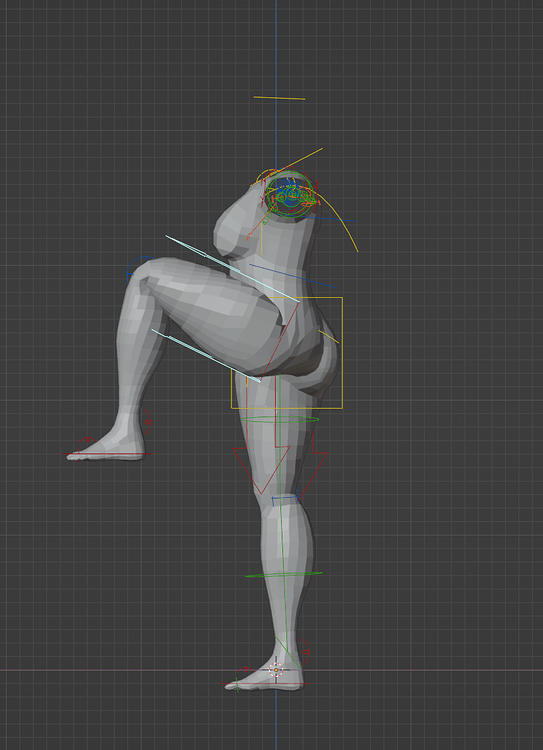Select green ring control around standing calf

click(284, 574)
